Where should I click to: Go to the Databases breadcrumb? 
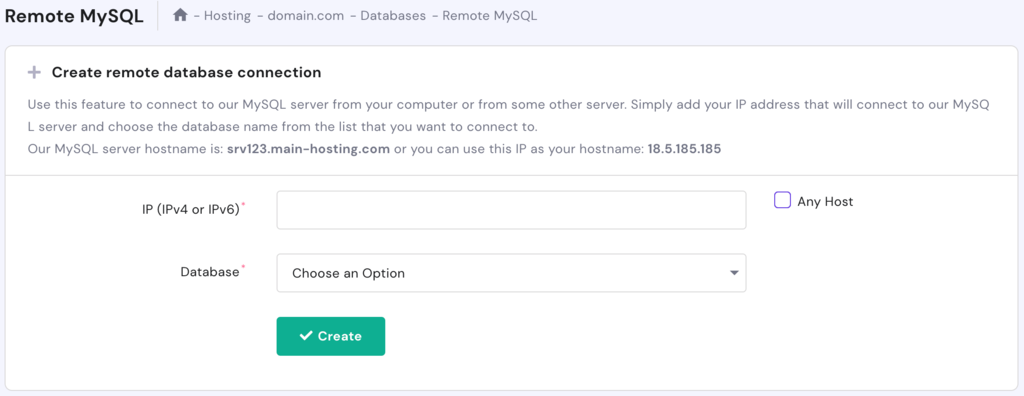[393, 16]
